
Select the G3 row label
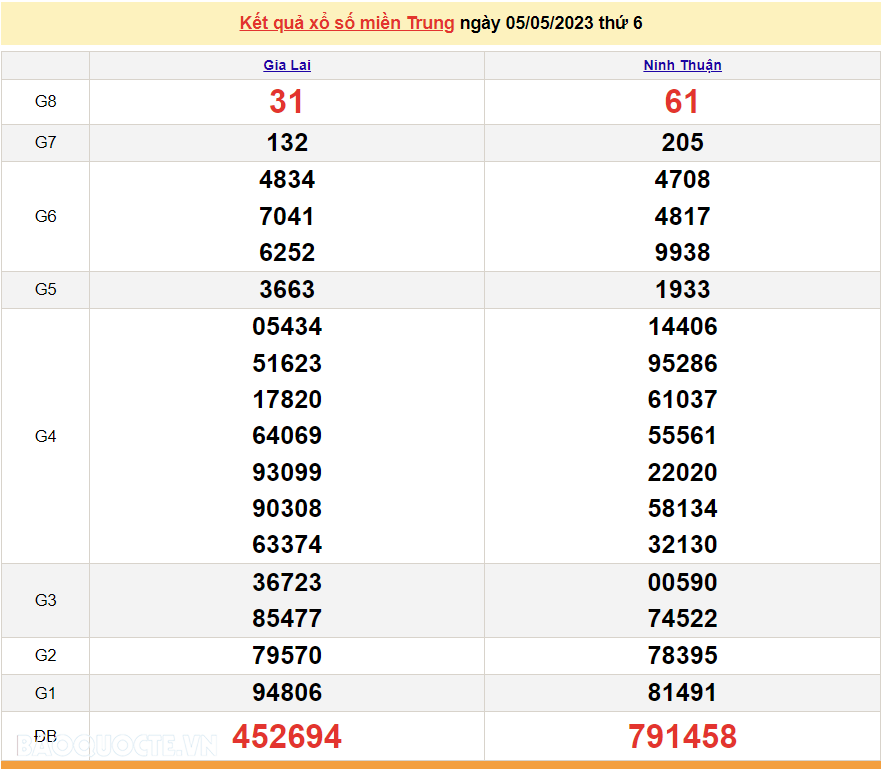pyautogui.click(x=45, y=600)
